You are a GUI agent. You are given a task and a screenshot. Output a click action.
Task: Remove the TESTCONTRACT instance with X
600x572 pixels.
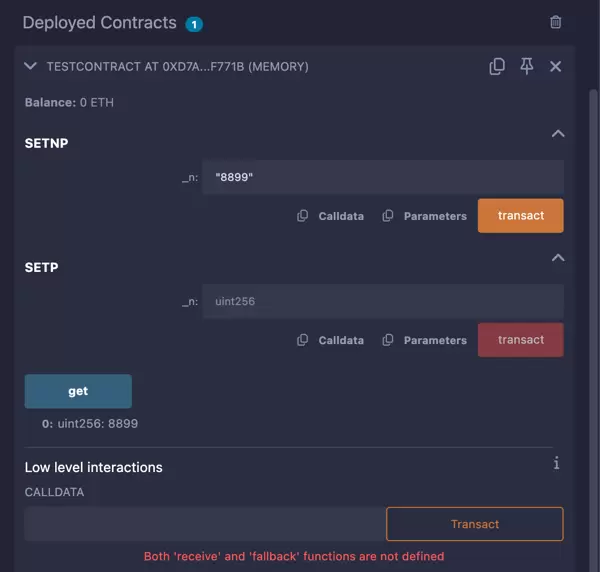pyautogui.click(x=556, y=67)
